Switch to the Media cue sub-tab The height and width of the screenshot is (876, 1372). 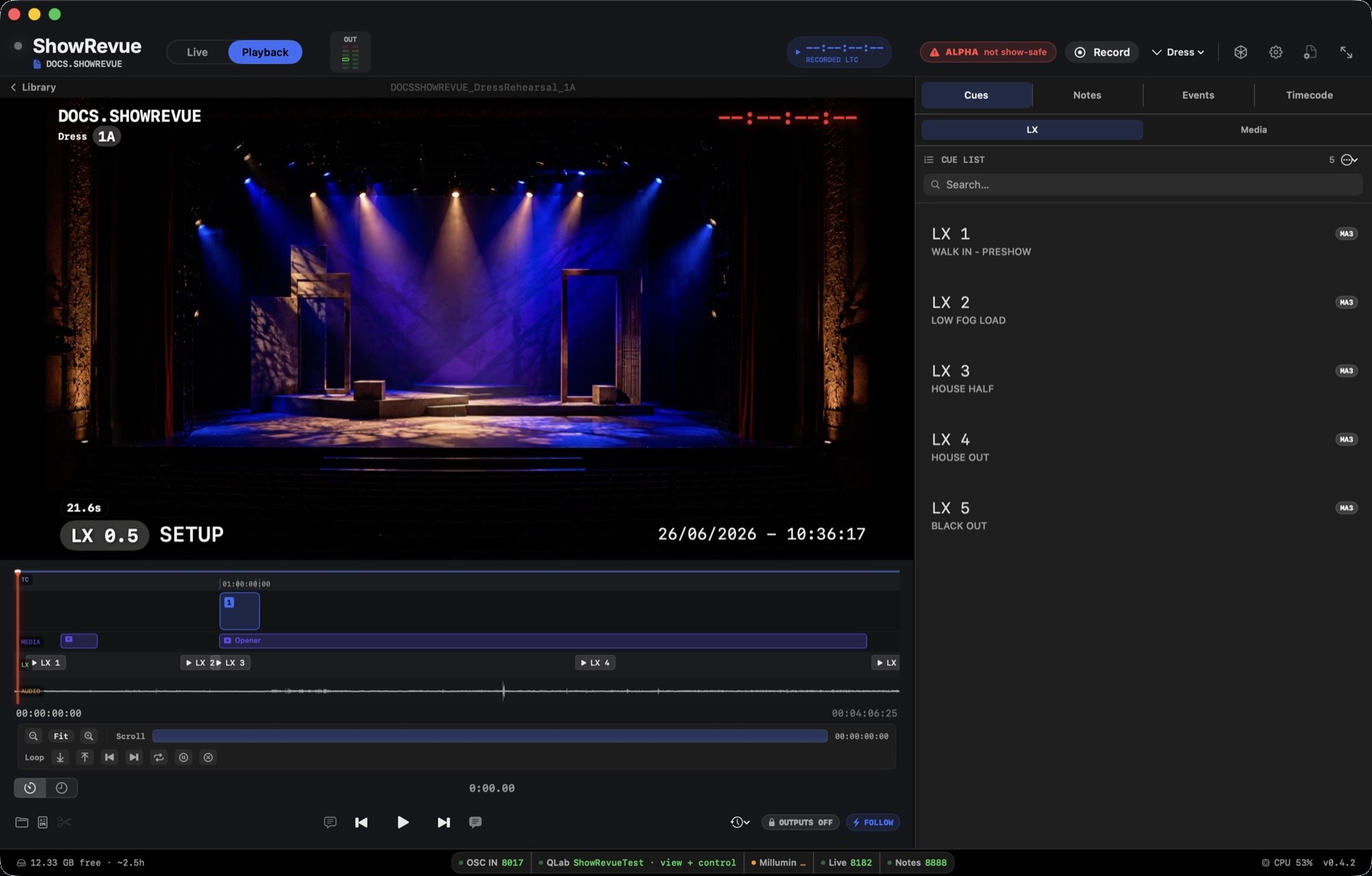tap(1254, 130)
